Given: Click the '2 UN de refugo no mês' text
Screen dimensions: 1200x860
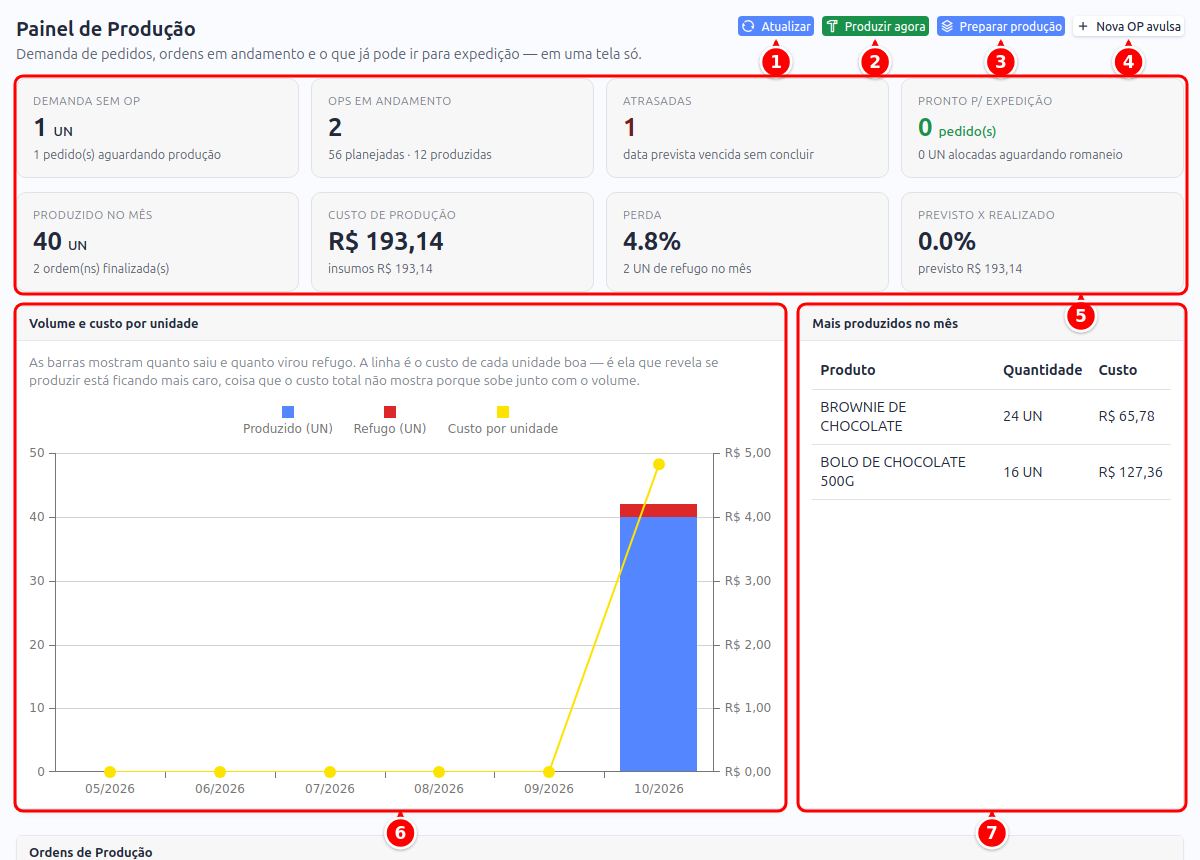Looking at the screenshot, I should [x=687, y=269].
